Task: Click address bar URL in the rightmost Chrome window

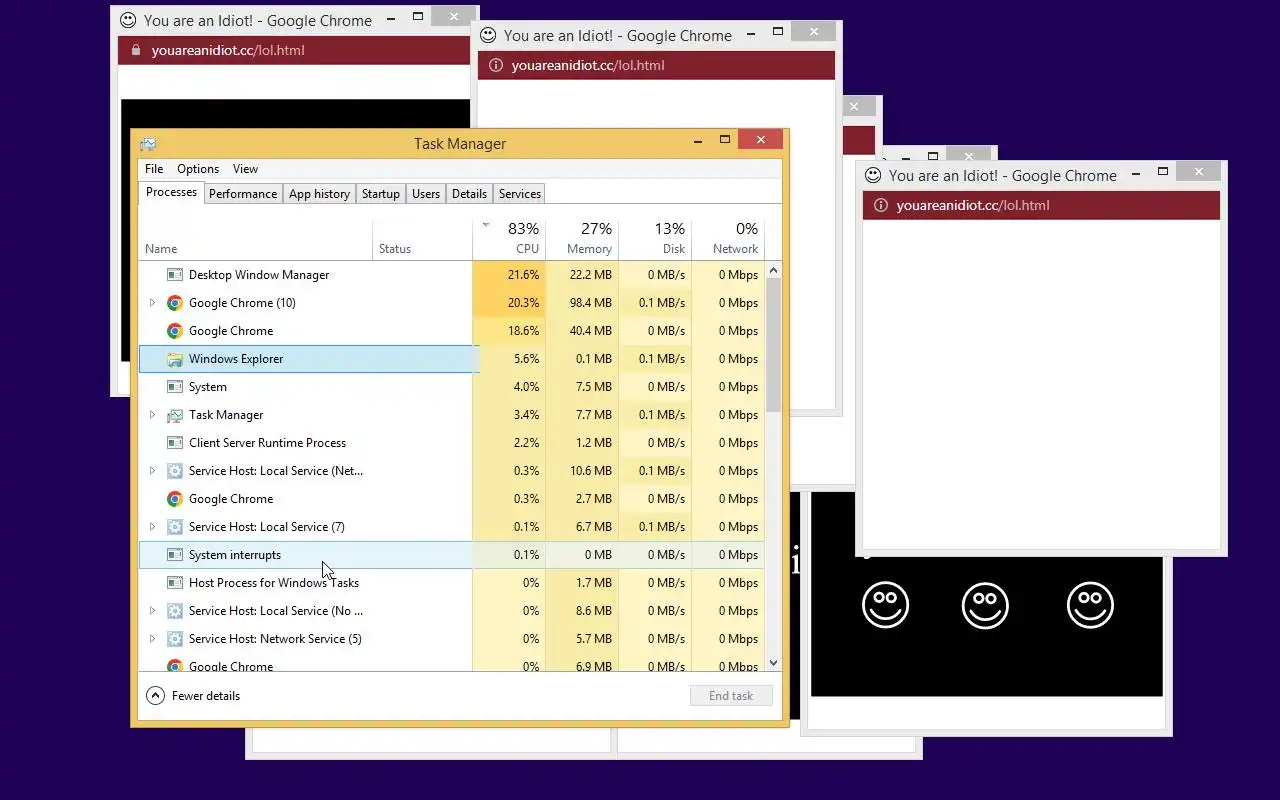Action: click(973, 205)
